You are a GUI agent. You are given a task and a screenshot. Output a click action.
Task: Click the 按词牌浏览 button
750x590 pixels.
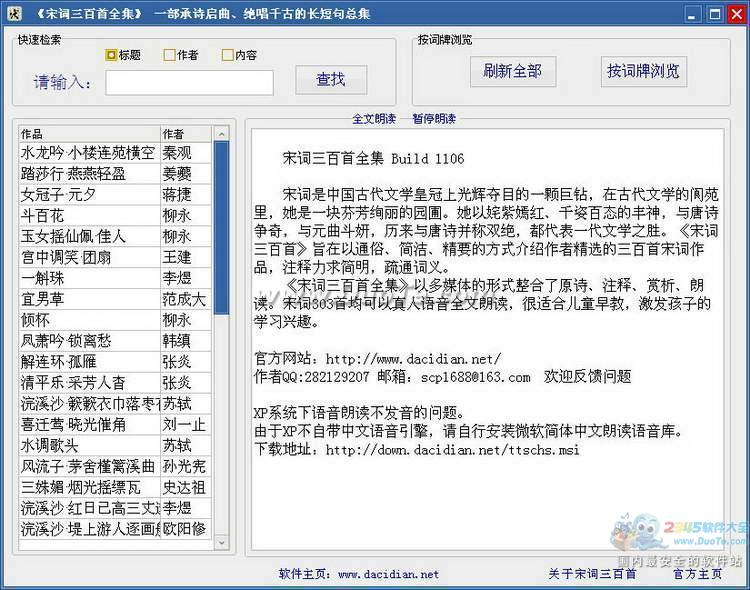(644, 71)
